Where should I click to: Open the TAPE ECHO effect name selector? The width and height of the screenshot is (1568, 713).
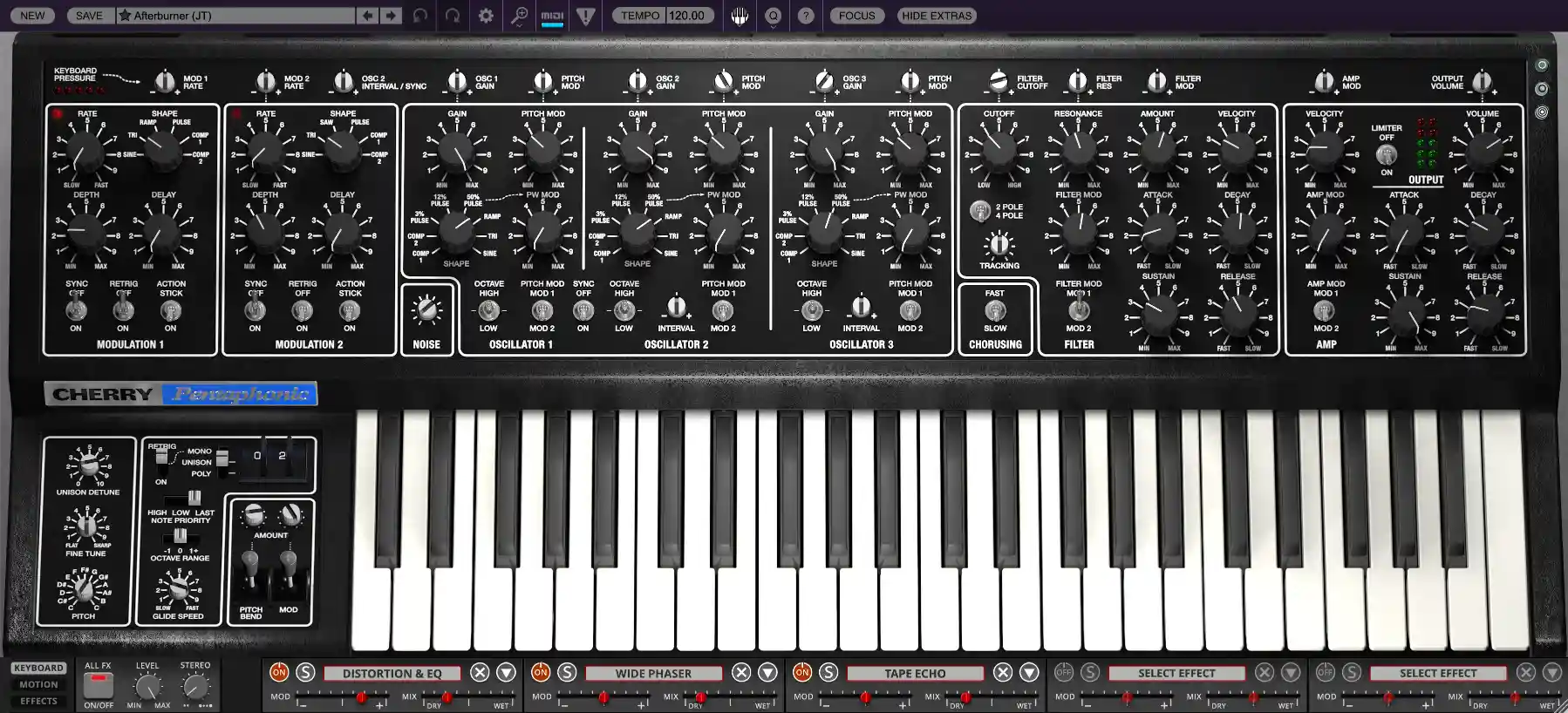915,673
